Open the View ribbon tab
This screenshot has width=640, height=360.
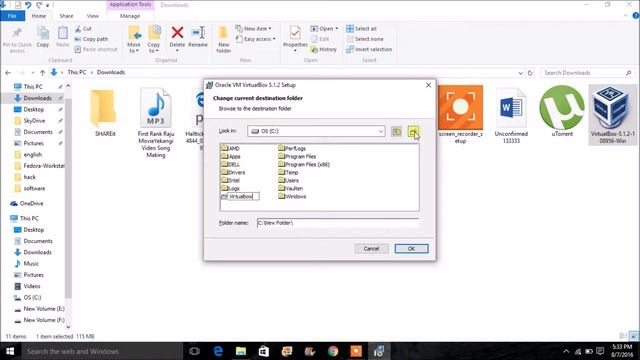[93, 16]
